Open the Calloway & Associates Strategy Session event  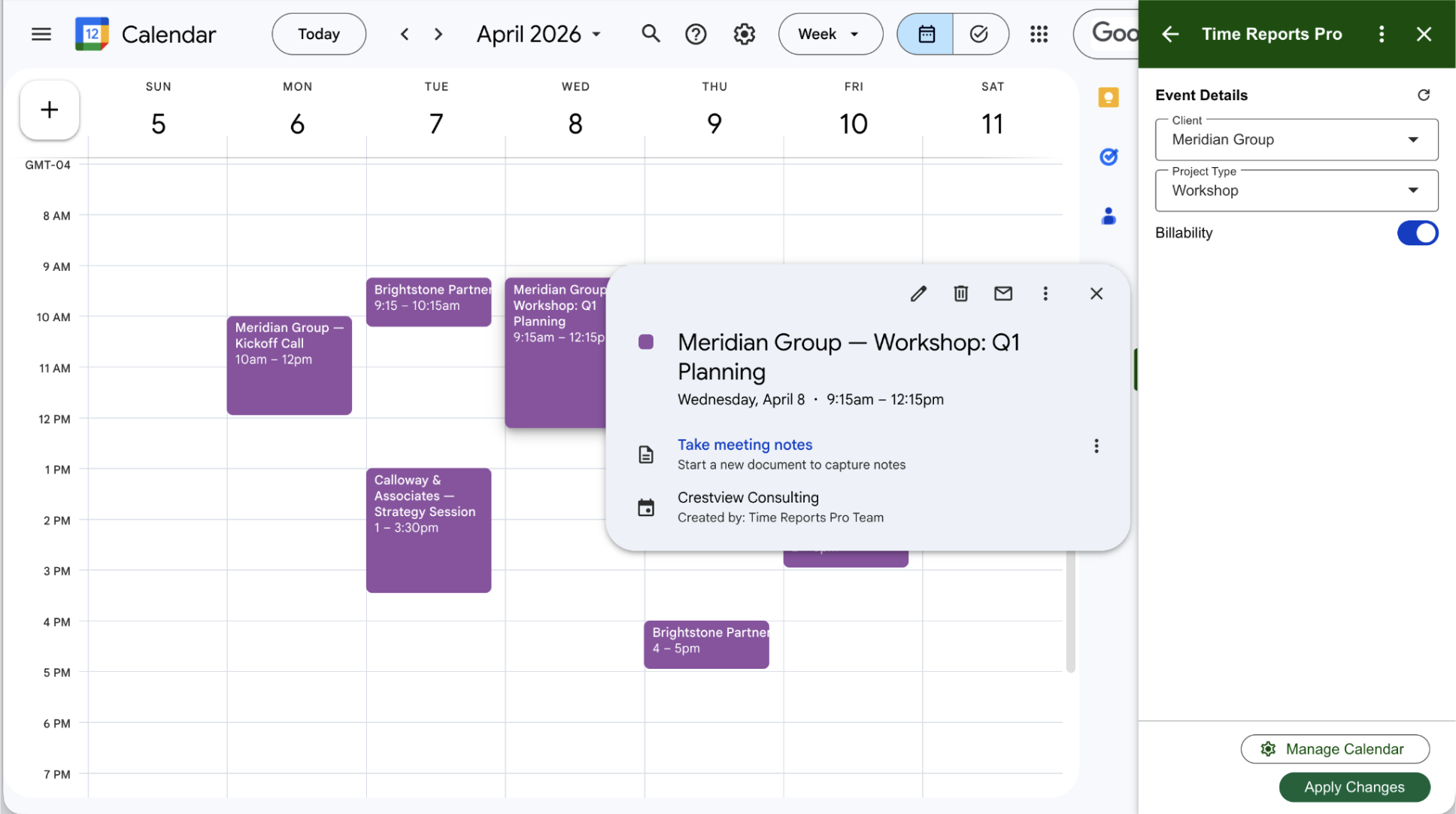point(428,530)
